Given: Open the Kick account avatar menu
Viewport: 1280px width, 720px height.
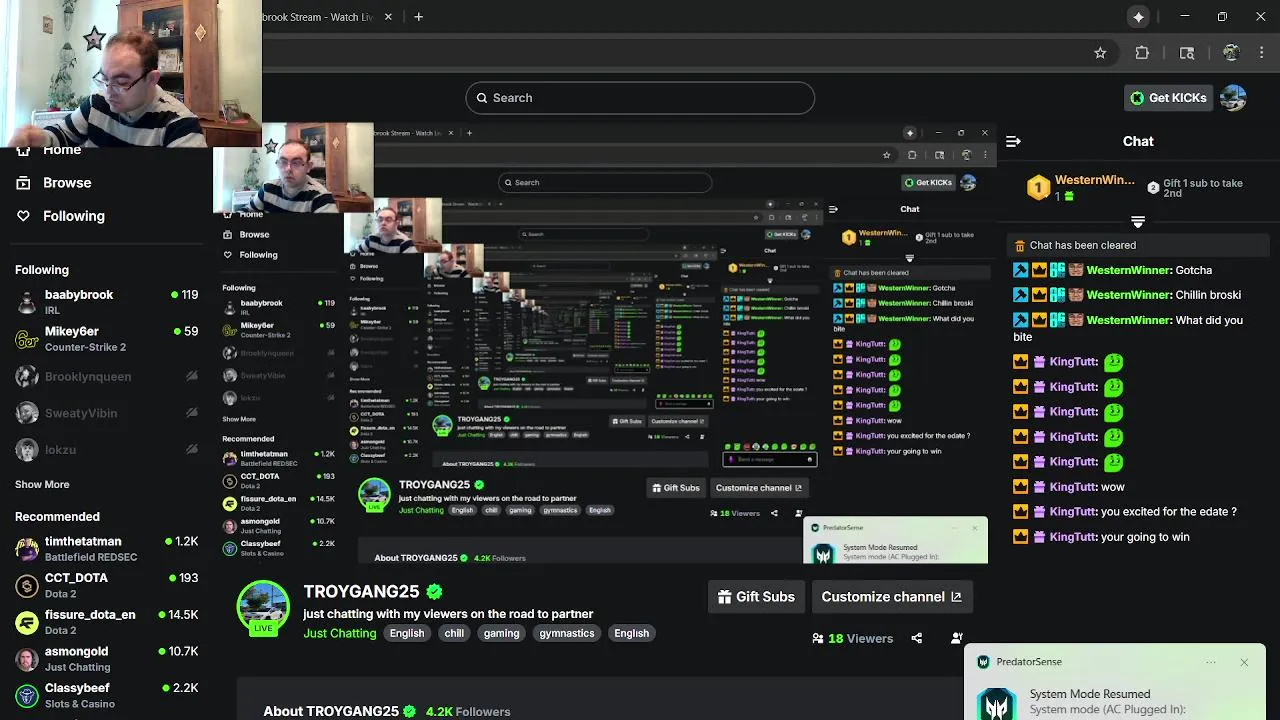Looking at the screenshot, I should click(x=1233, y=97).
